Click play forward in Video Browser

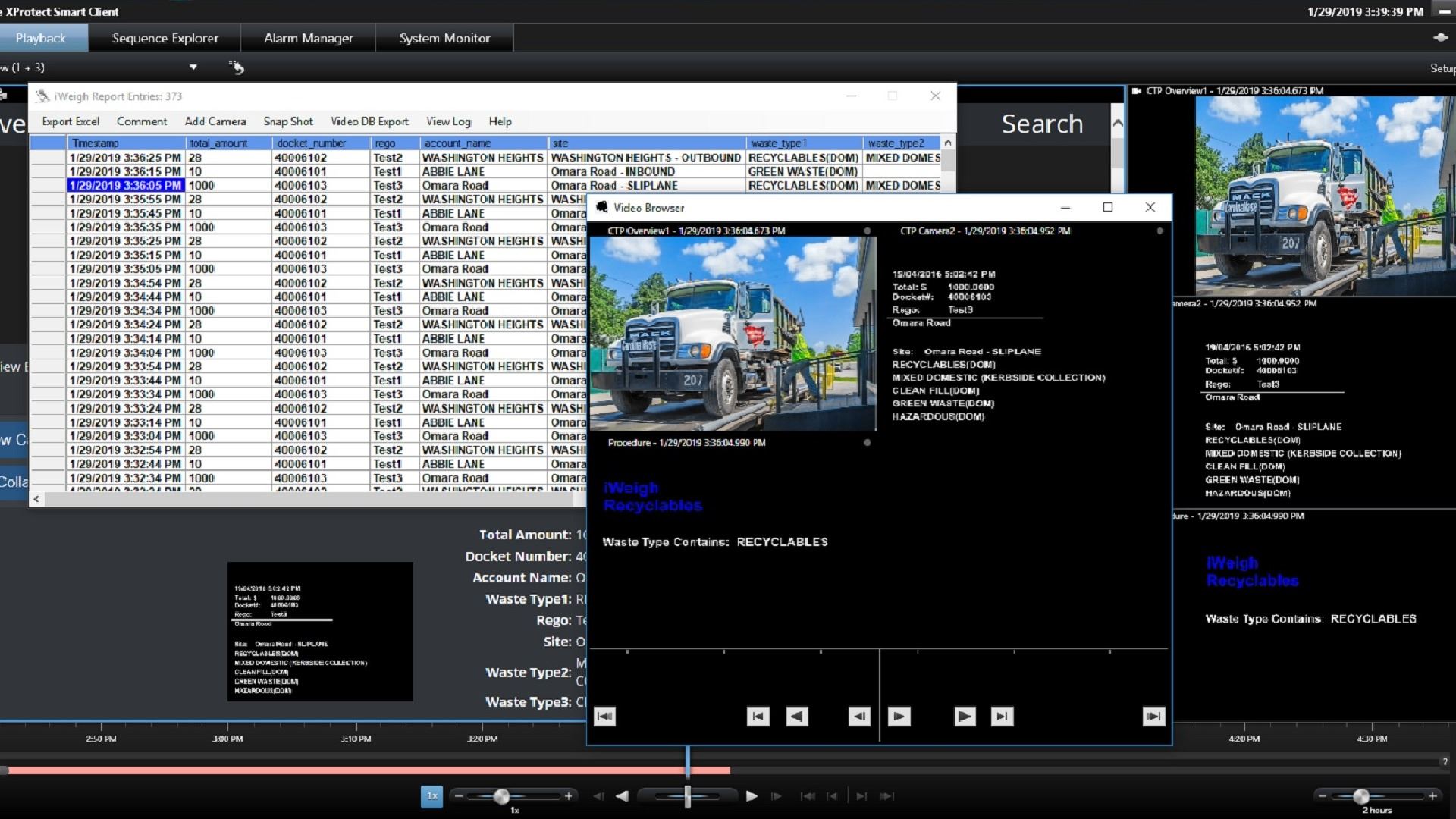964,717
